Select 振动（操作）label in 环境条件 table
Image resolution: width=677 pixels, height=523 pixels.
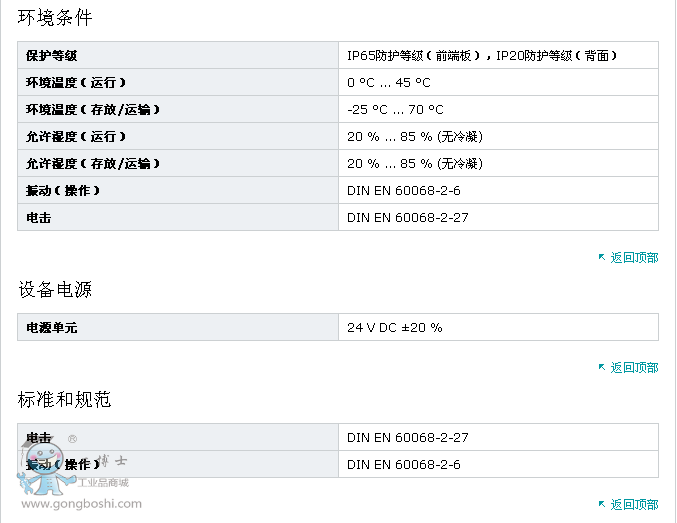coord(63,191)
